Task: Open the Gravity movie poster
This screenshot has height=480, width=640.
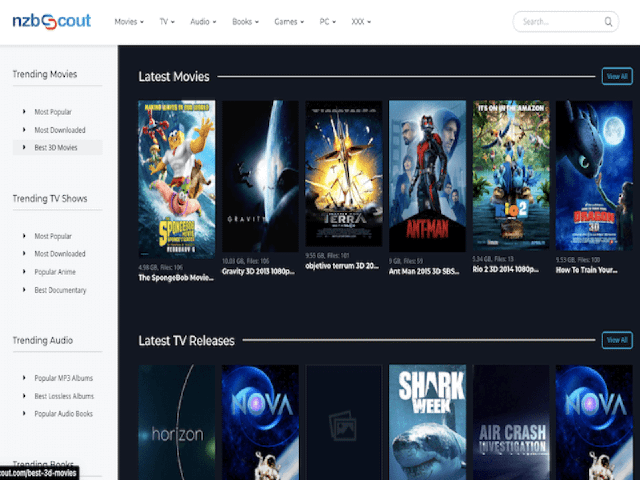Action: point(260,176)
